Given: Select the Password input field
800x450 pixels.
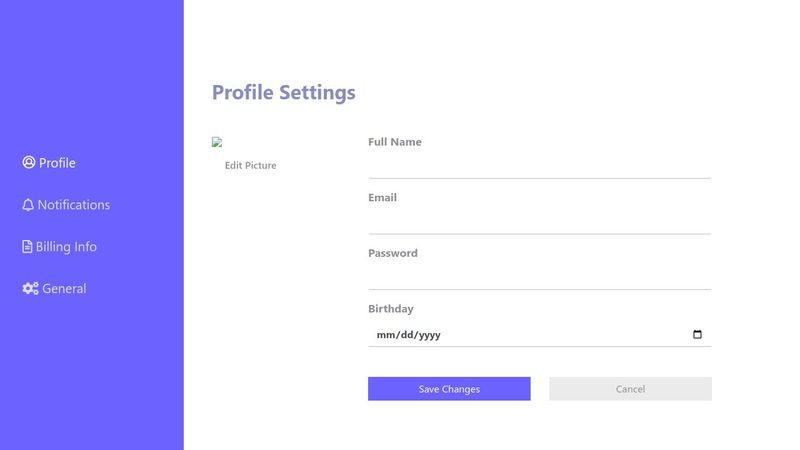Looking at the screenshot, I should point(539,277).
